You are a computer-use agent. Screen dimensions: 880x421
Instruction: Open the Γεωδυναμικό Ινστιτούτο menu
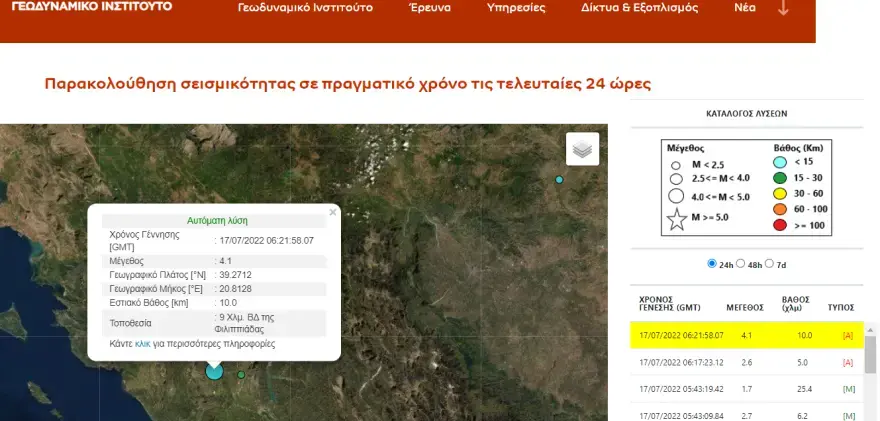click(305, 8)
